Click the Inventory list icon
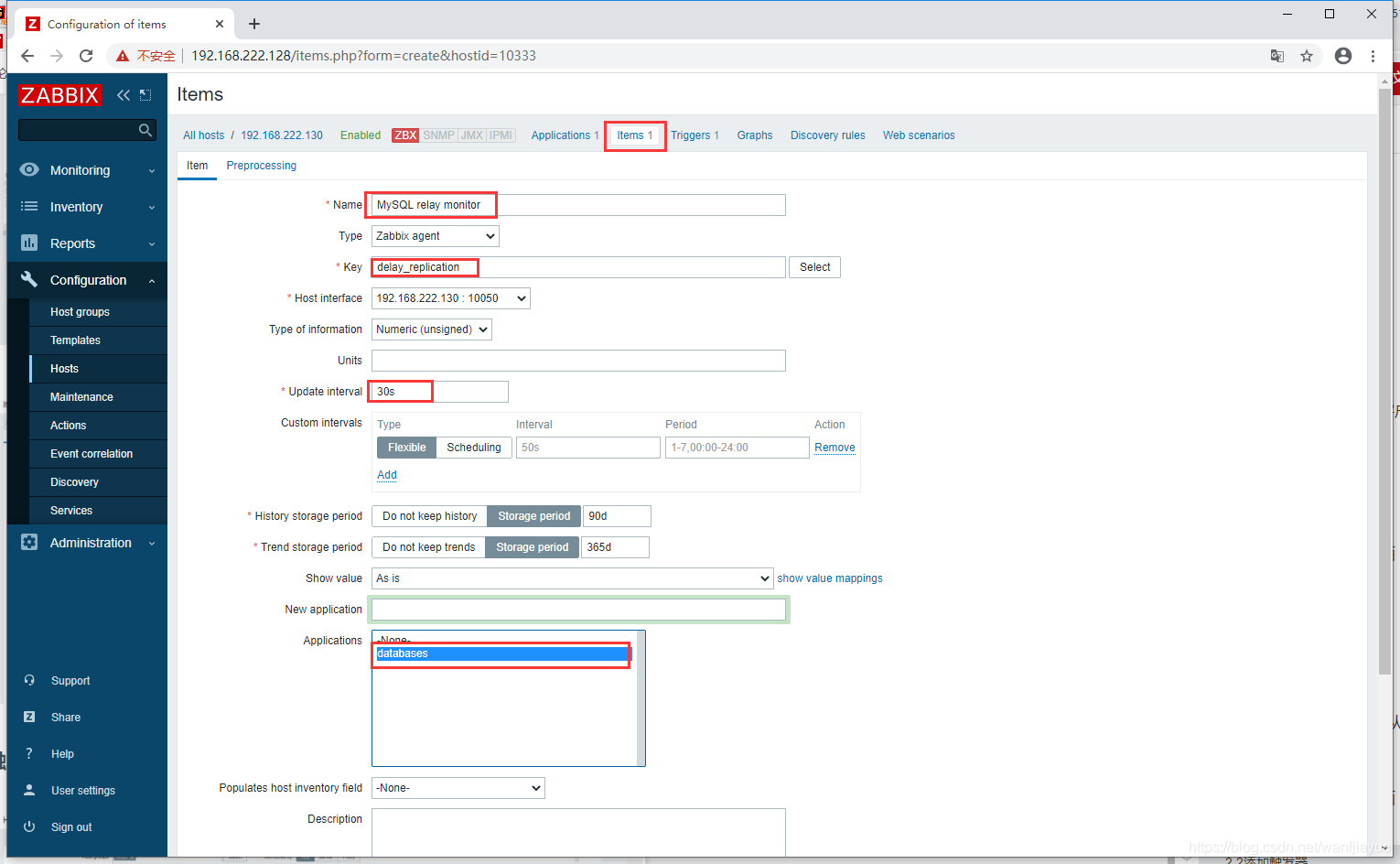Screen dimensions: 1400x864 click(29, 206)
